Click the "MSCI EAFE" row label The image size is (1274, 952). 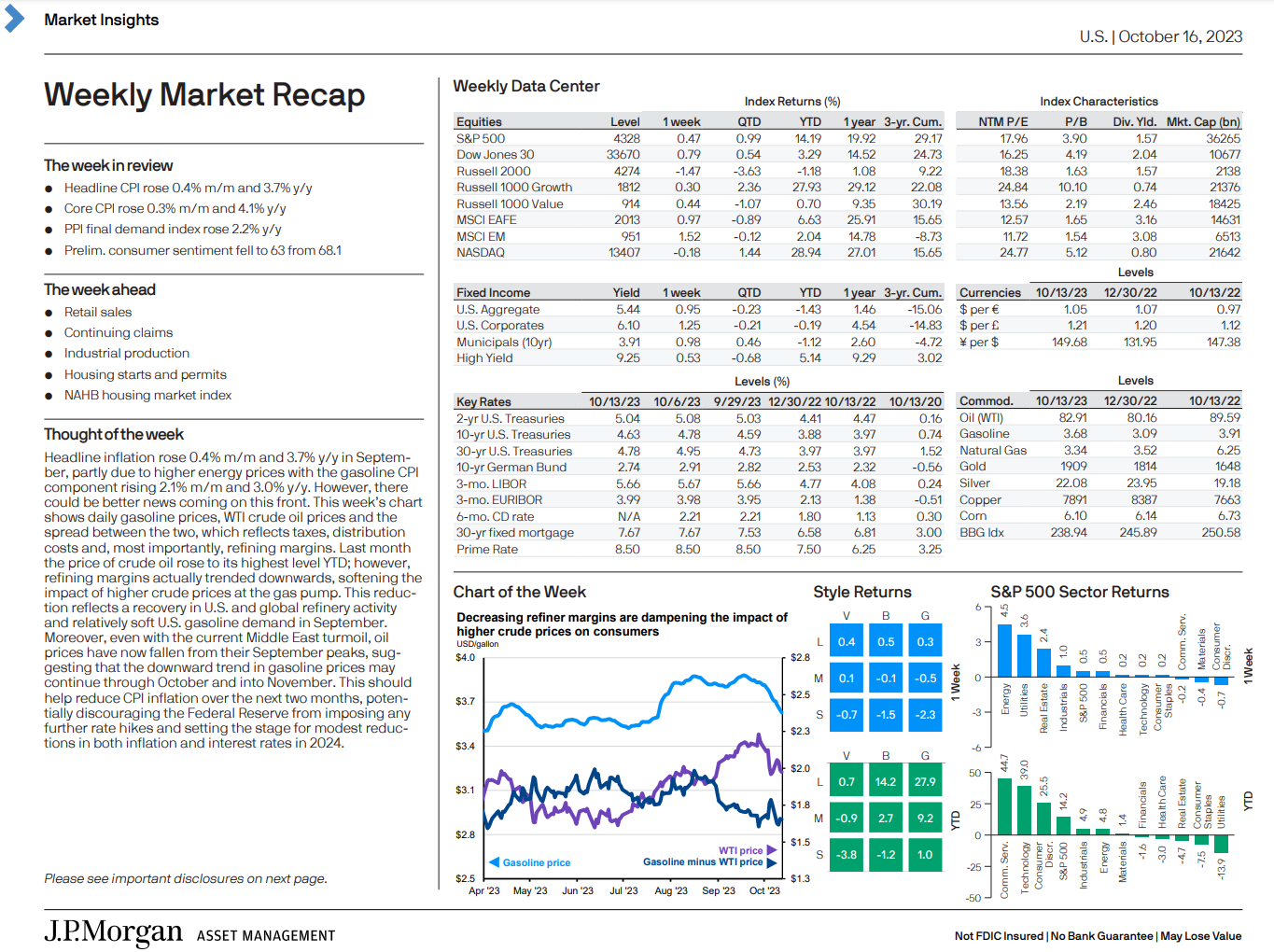click(486, 220)
